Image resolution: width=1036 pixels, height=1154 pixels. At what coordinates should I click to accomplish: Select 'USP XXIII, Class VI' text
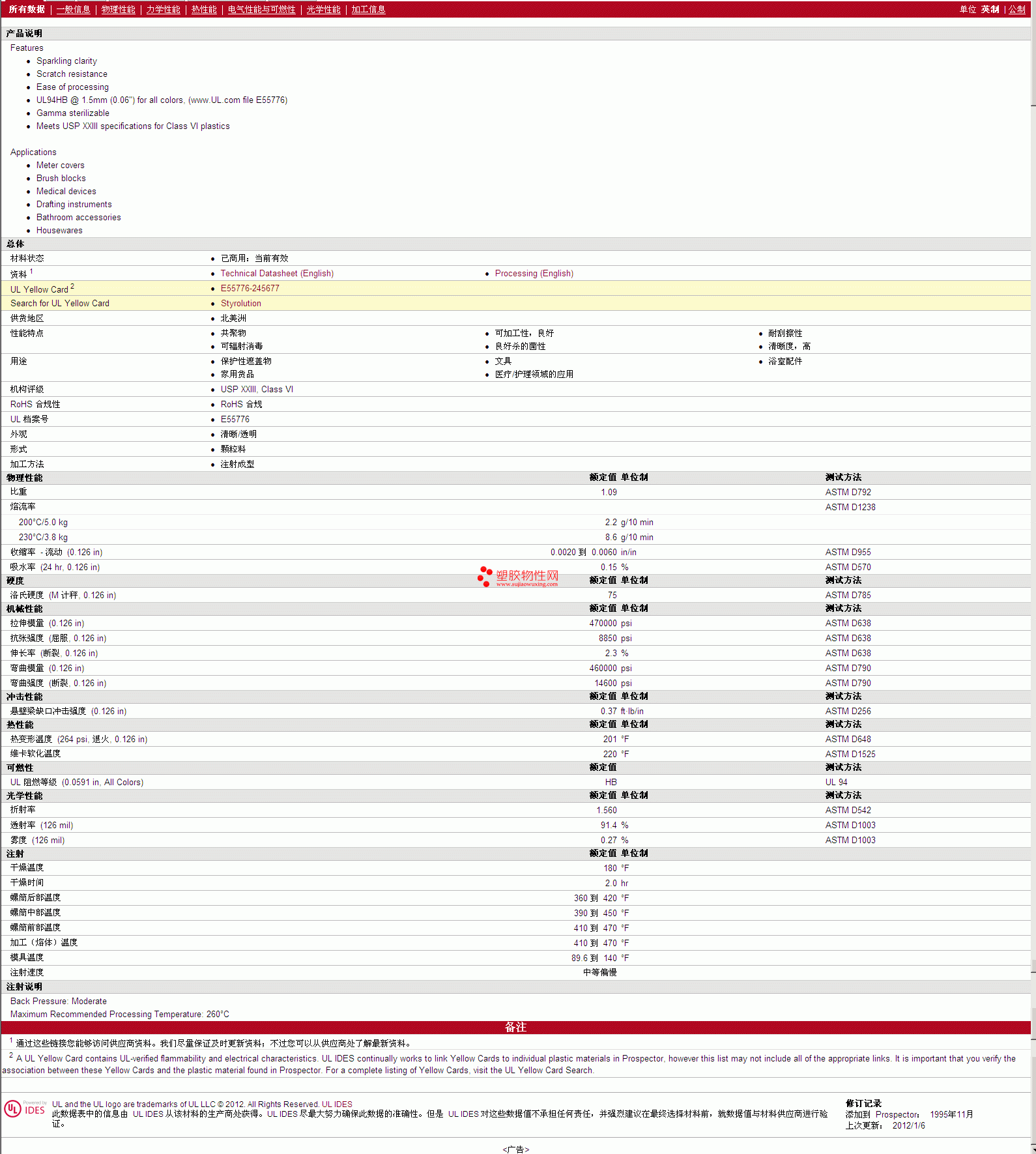[x=257, y=390]
